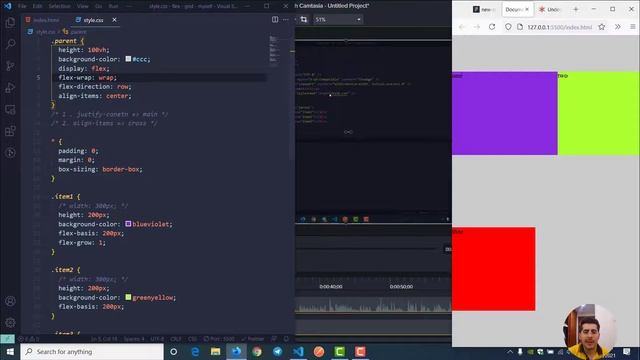
Task: Open the Selection menu in VS Code
Action: (60, 6)
